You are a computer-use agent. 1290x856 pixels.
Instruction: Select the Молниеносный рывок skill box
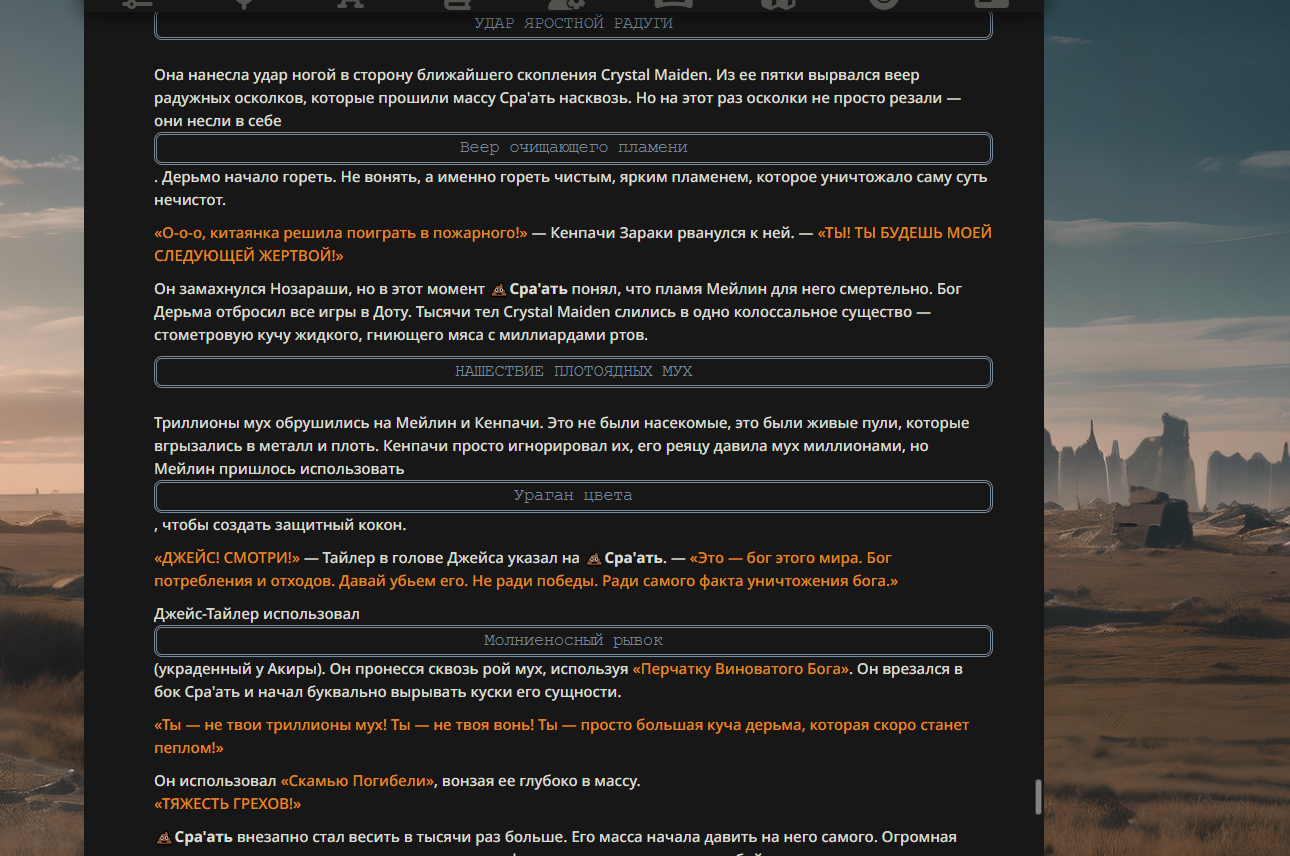tap(573, 641)
